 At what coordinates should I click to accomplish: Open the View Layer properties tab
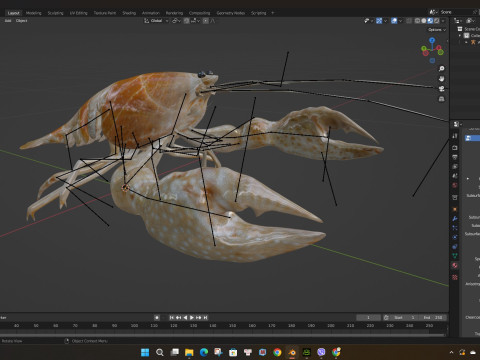[455, 166]
